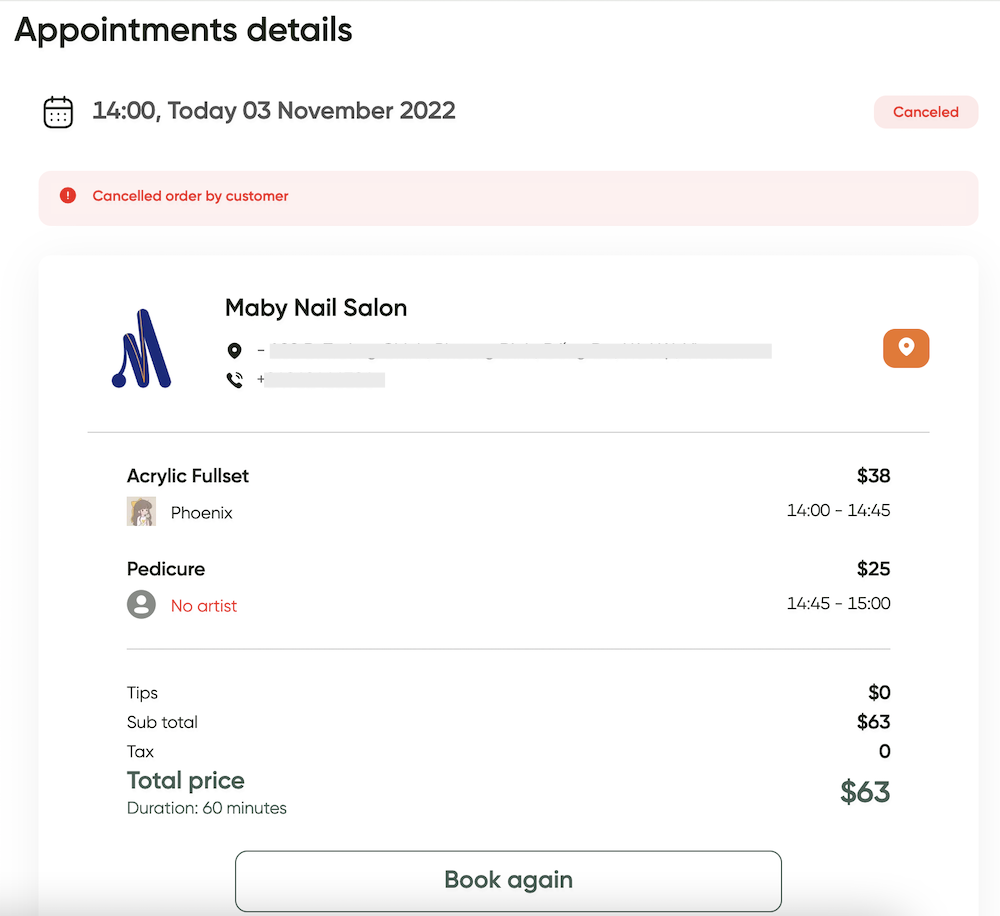Click the Book again button
1000x916 pixels.
click(508, 881)
